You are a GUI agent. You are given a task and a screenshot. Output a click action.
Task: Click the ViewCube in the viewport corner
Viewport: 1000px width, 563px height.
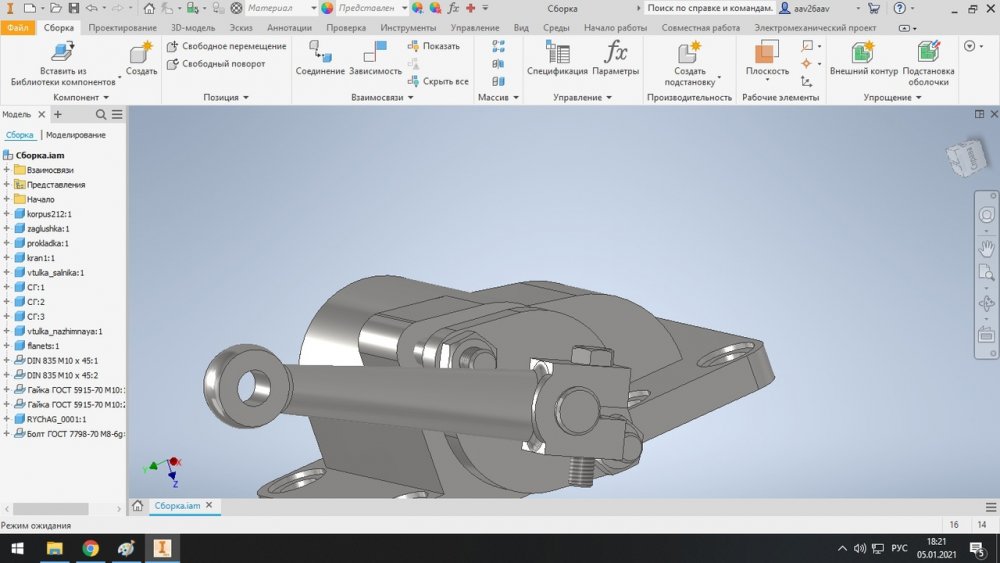pyautogui.click(x=964, y=157)
